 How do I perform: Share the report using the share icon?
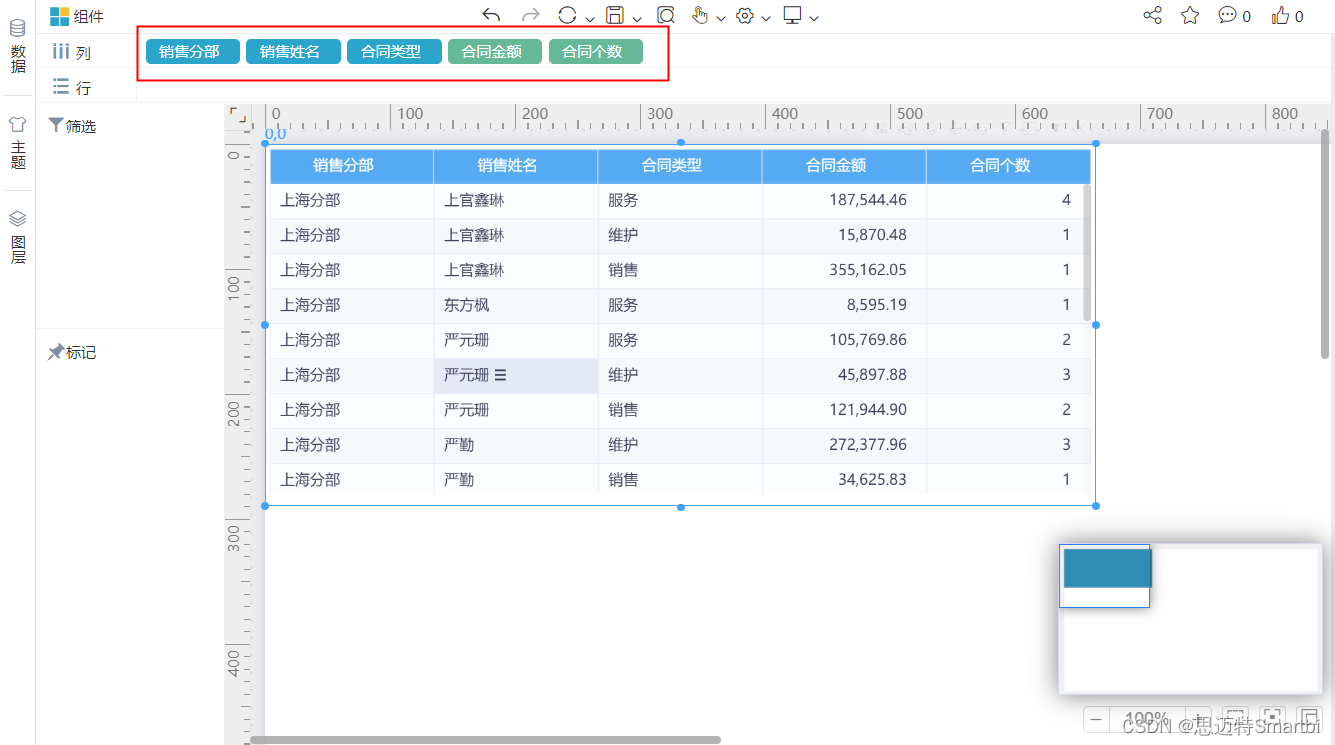click(1153, 15)
